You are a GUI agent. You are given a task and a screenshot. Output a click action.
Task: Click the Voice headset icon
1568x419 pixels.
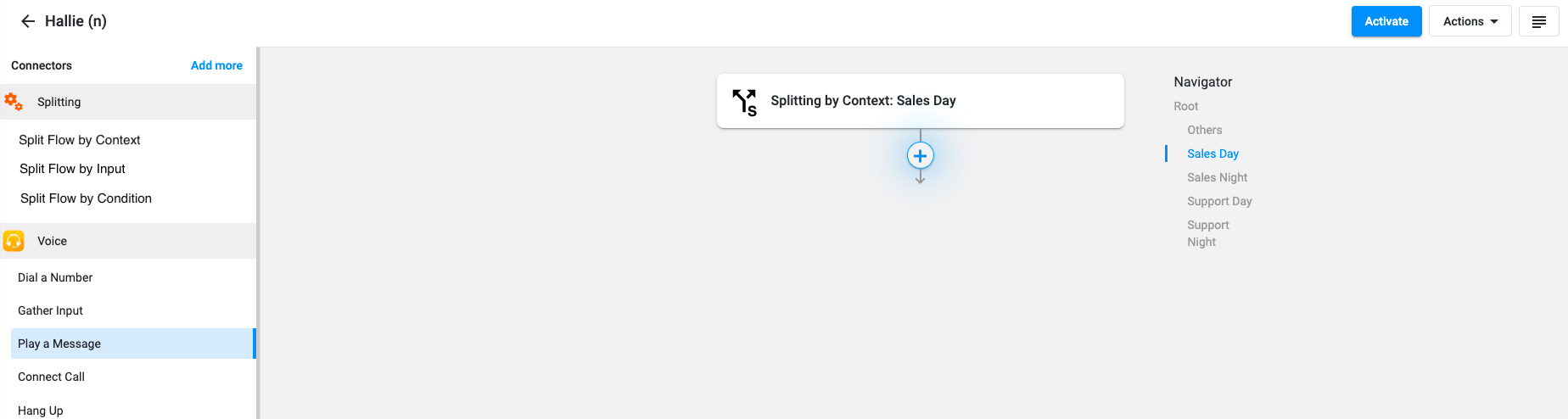(x=14, y=241)
